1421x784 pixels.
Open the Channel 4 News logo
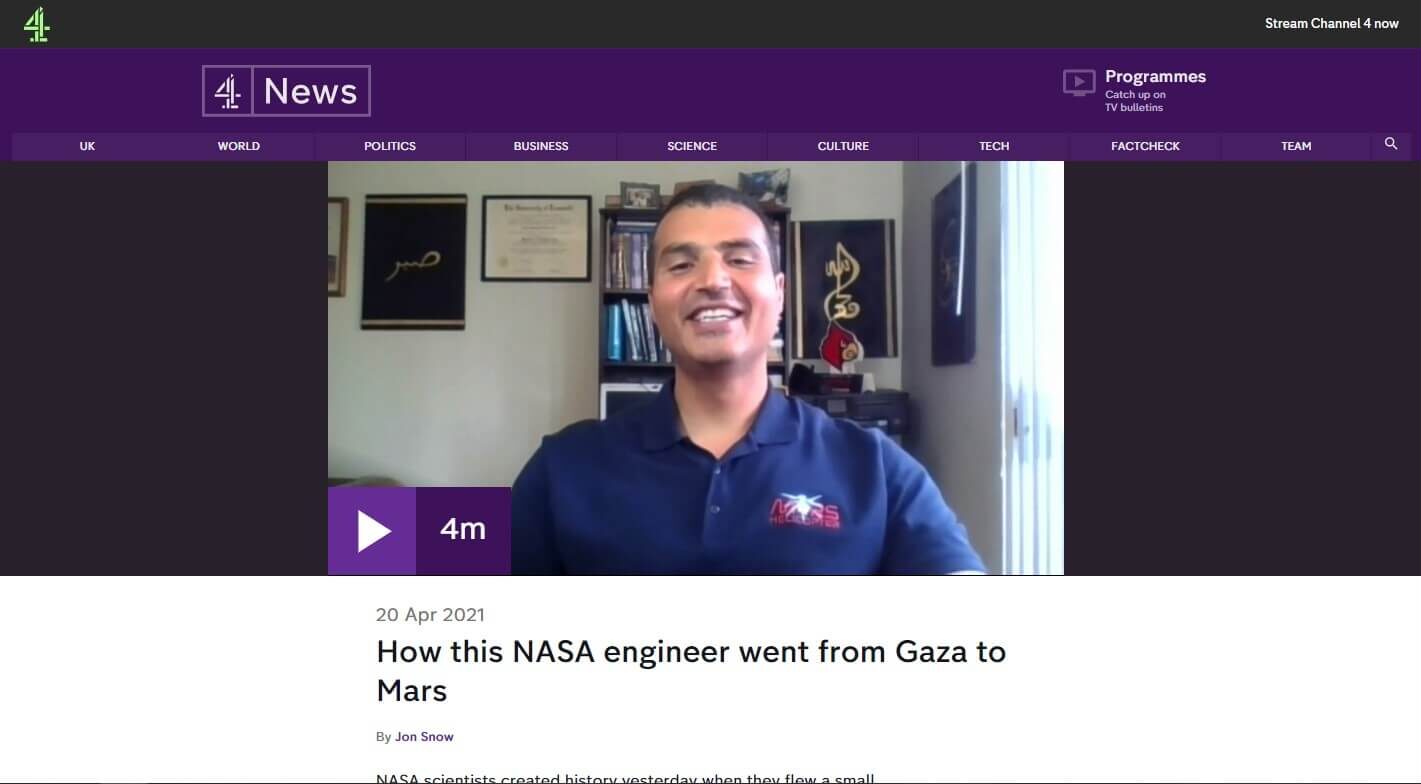click(286, 91)
